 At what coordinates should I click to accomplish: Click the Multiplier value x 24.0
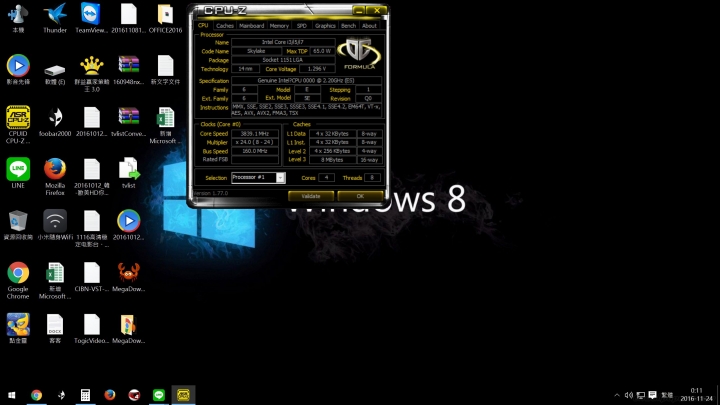coord(255,142)
